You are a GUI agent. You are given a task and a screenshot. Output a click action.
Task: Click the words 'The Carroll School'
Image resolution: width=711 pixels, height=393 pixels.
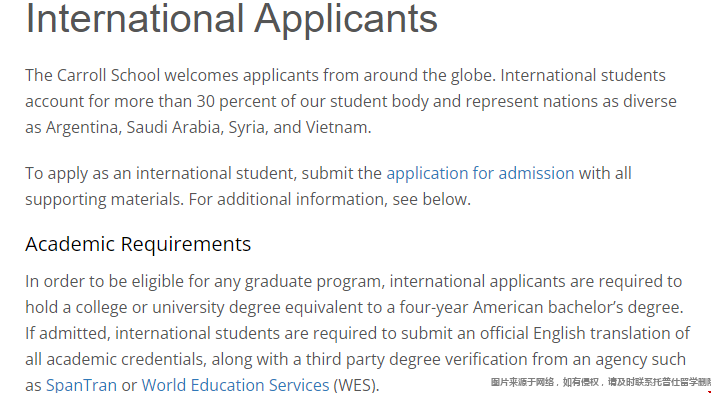coord(93,75)
